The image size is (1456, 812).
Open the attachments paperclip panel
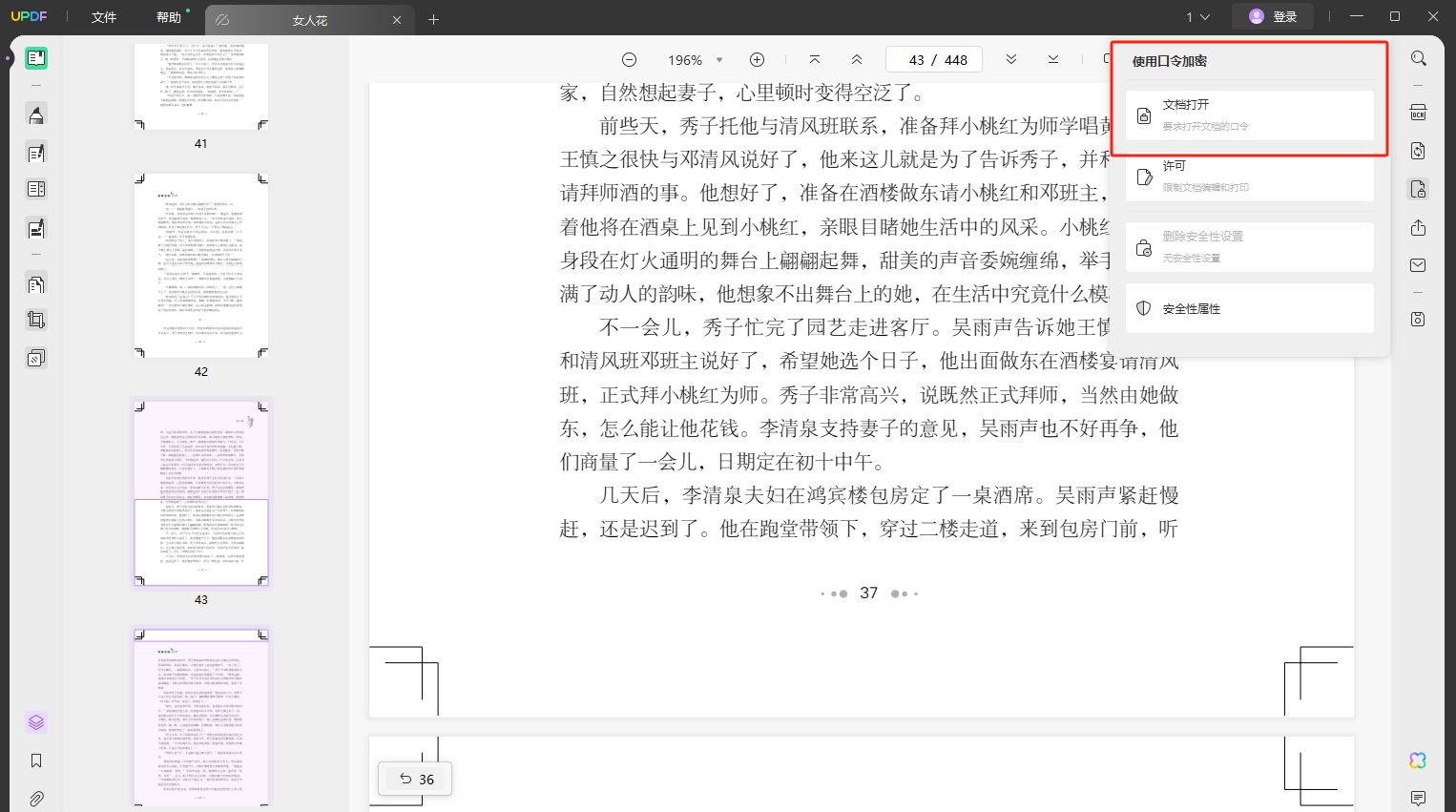pos(36,799)
